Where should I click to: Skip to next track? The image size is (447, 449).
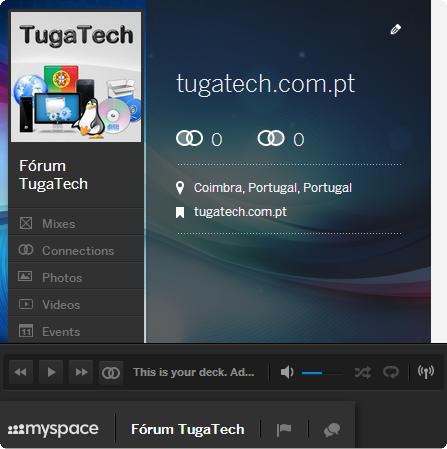81,372
